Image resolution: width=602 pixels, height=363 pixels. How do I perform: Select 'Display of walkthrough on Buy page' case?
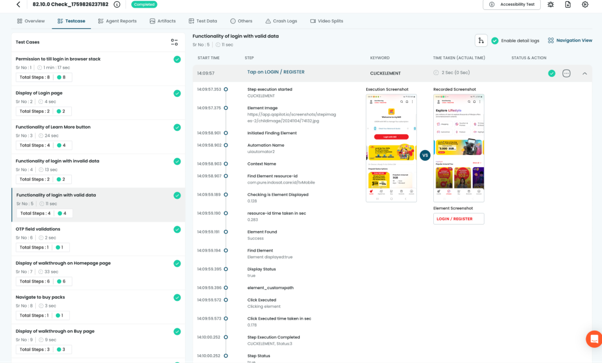(x=98, y=340)
